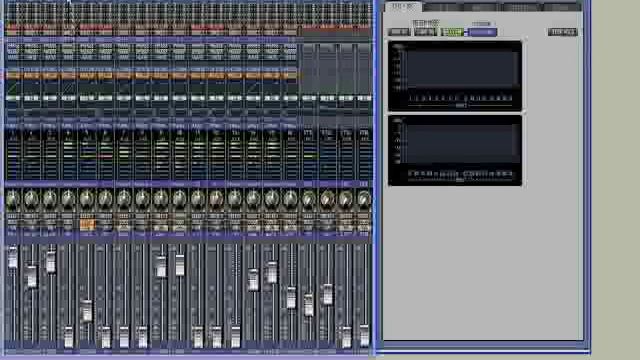Click the channel 18 pan knob
640x360 pixels.
pyautogui.click(x=327, y=199)
